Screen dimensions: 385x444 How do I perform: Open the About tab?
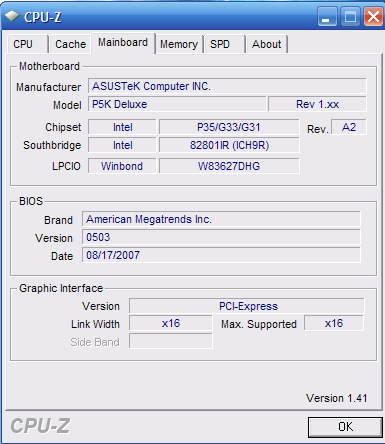pos(267,44)
